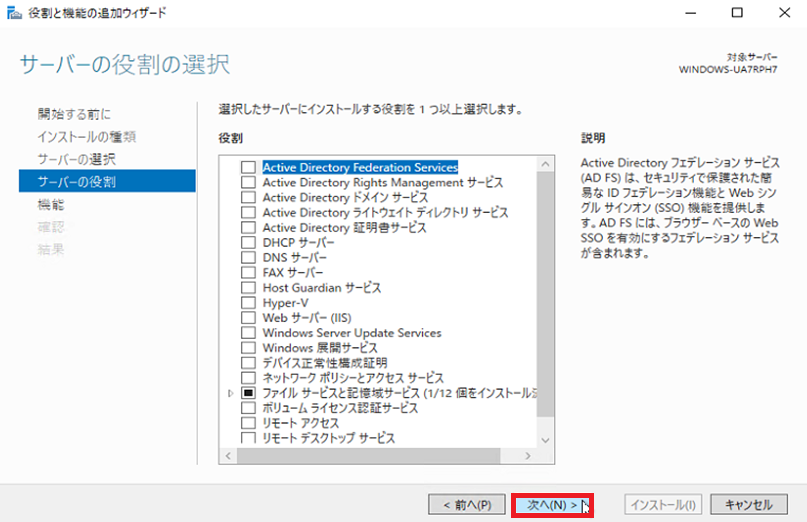This screenshot has width=807, height=522.
Task: Check the Windows 展開サービス checkbox
Action: (x=248, y=347)
